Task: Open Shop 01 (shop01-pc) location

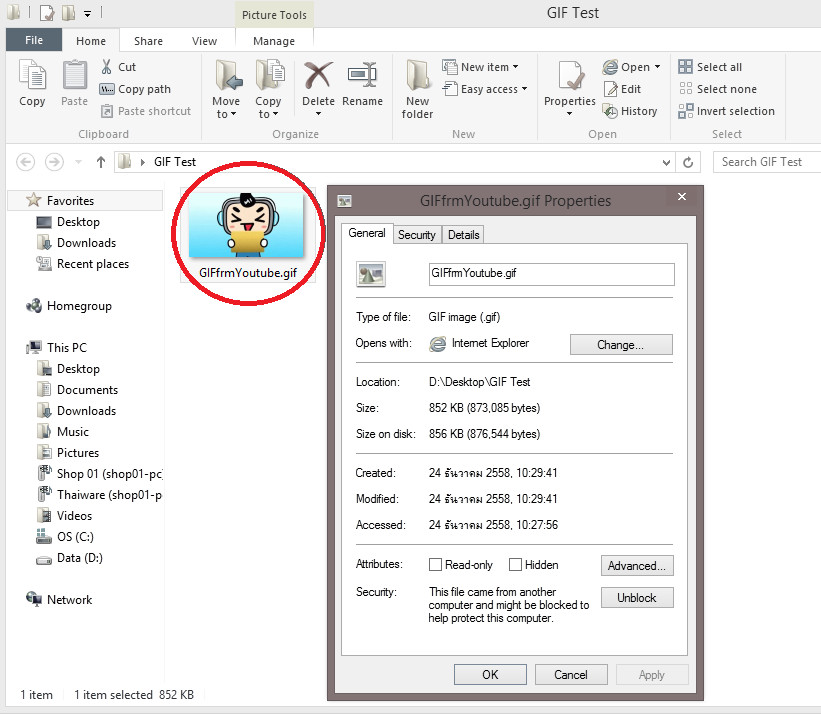Action: click(99, 474)
